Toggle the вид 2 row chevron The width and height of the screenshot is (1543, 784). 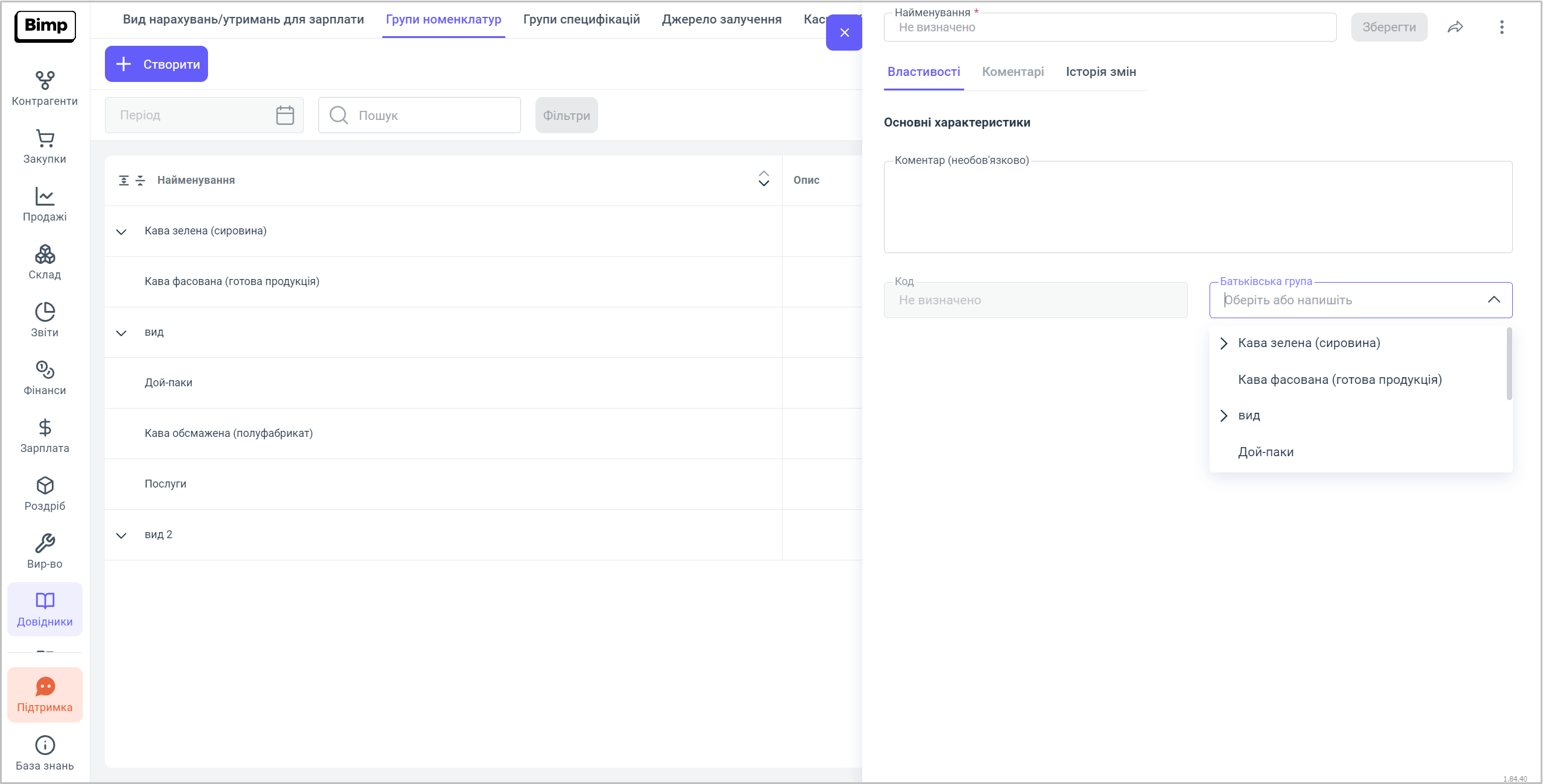click(121, 535)
